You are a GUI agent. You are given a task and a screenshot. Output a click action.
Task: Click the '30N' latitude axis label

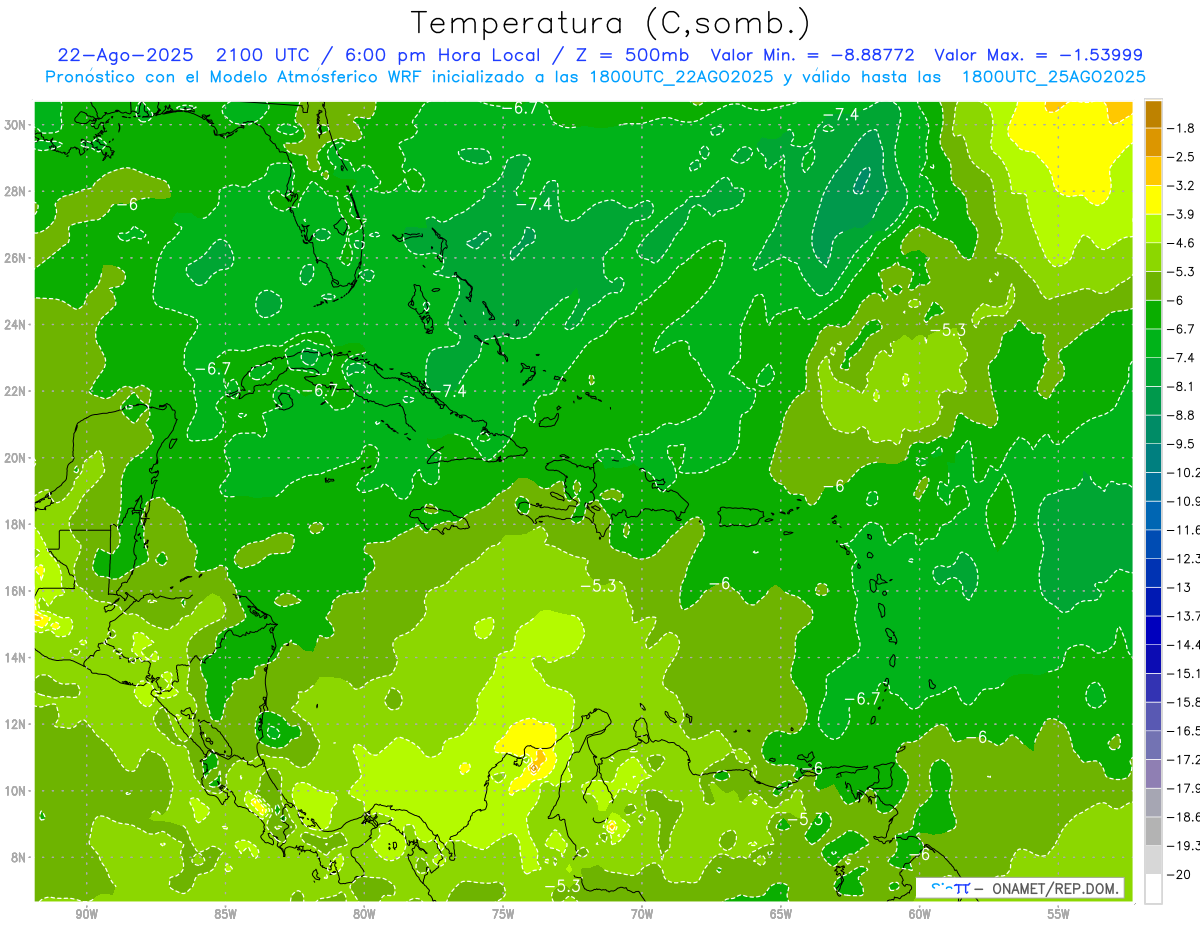17,125
